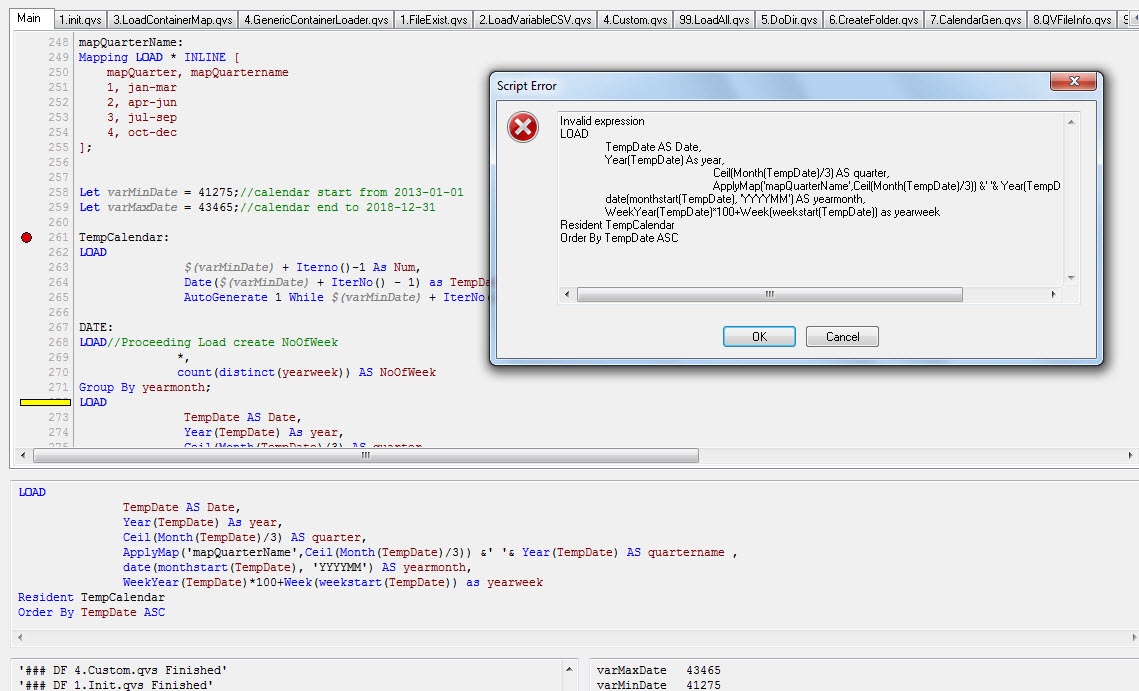Click OK in Script Error dialog
This screenshot has height=691, width=1139.
[759, 336]
